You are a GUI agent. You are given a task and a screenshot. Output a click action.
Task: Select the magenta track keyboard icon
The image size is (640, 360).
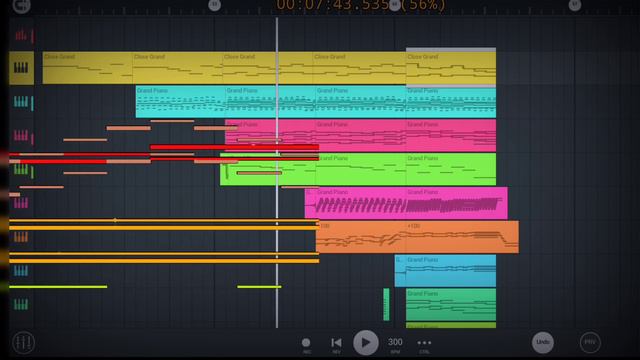pos(21,203)
